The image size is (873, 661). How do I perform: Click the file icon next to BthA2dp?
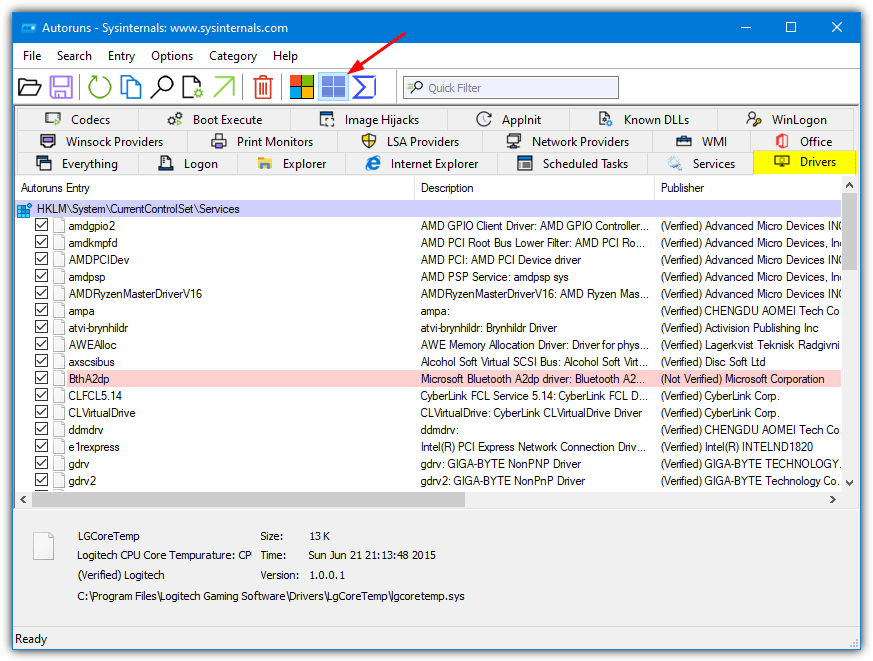58,379
